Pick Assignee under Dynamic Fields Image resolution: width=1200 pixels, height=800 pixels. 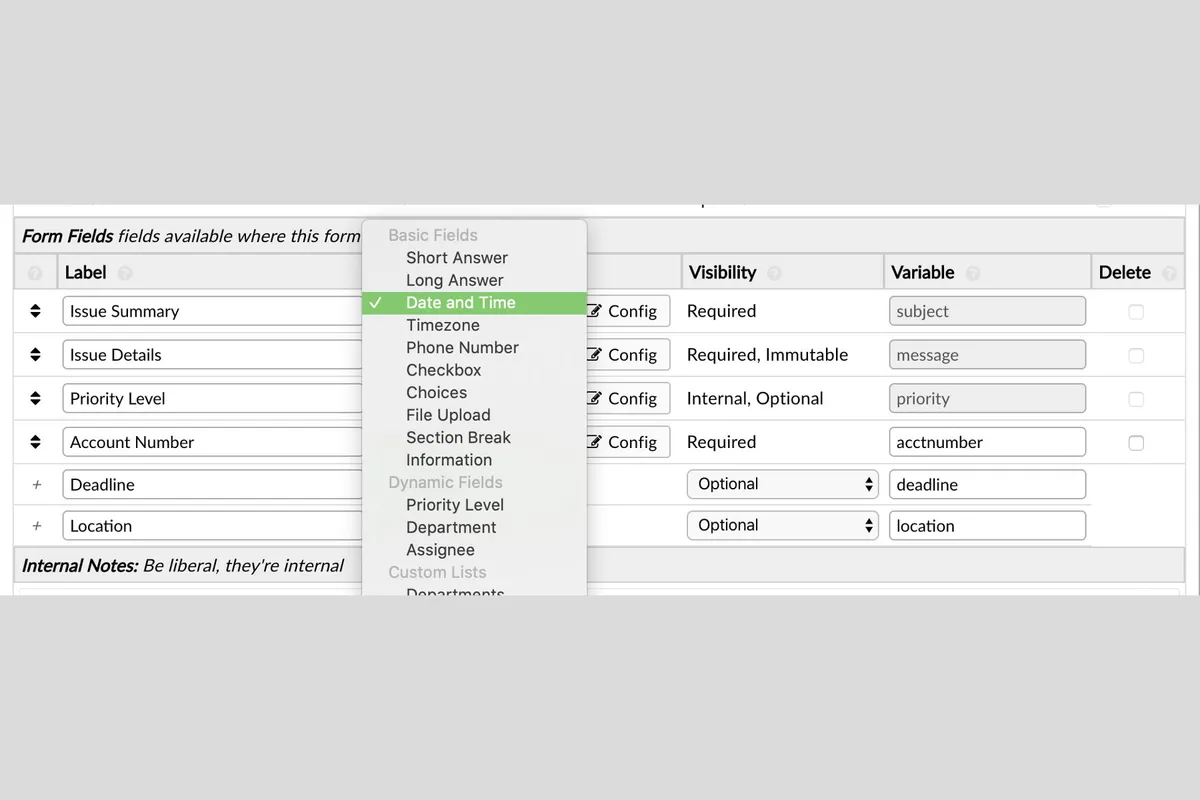tap(440, 550)
